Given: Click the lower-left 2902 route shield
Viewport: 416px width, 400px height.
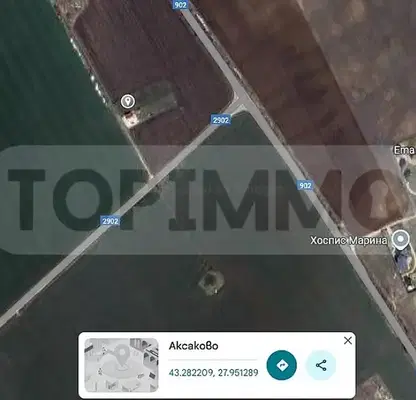Looking at the screenshot, I should tap(110, 221).
